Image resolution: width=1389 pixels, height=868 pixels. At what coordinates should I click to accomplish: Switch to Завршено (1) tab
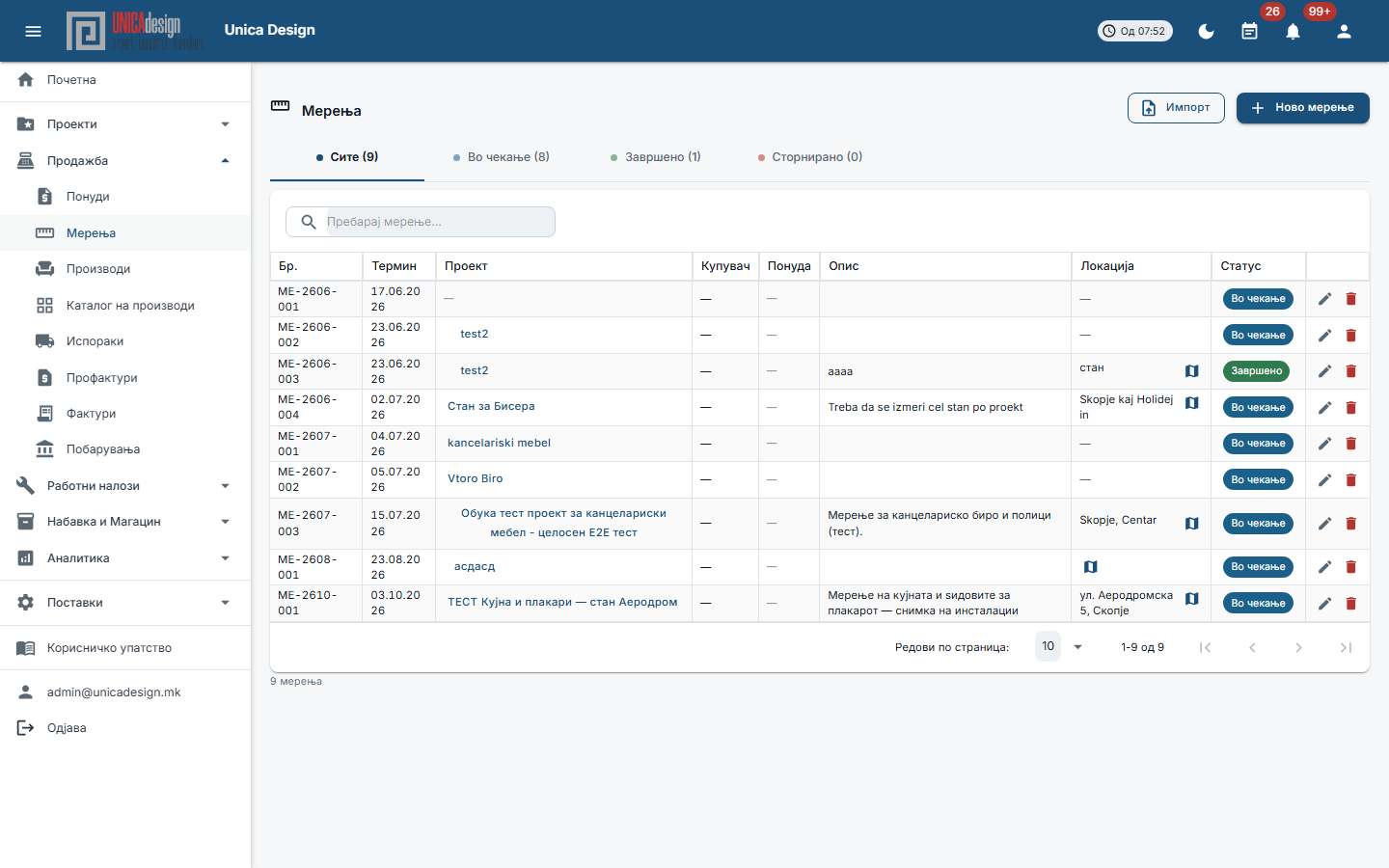click(656, 157)
